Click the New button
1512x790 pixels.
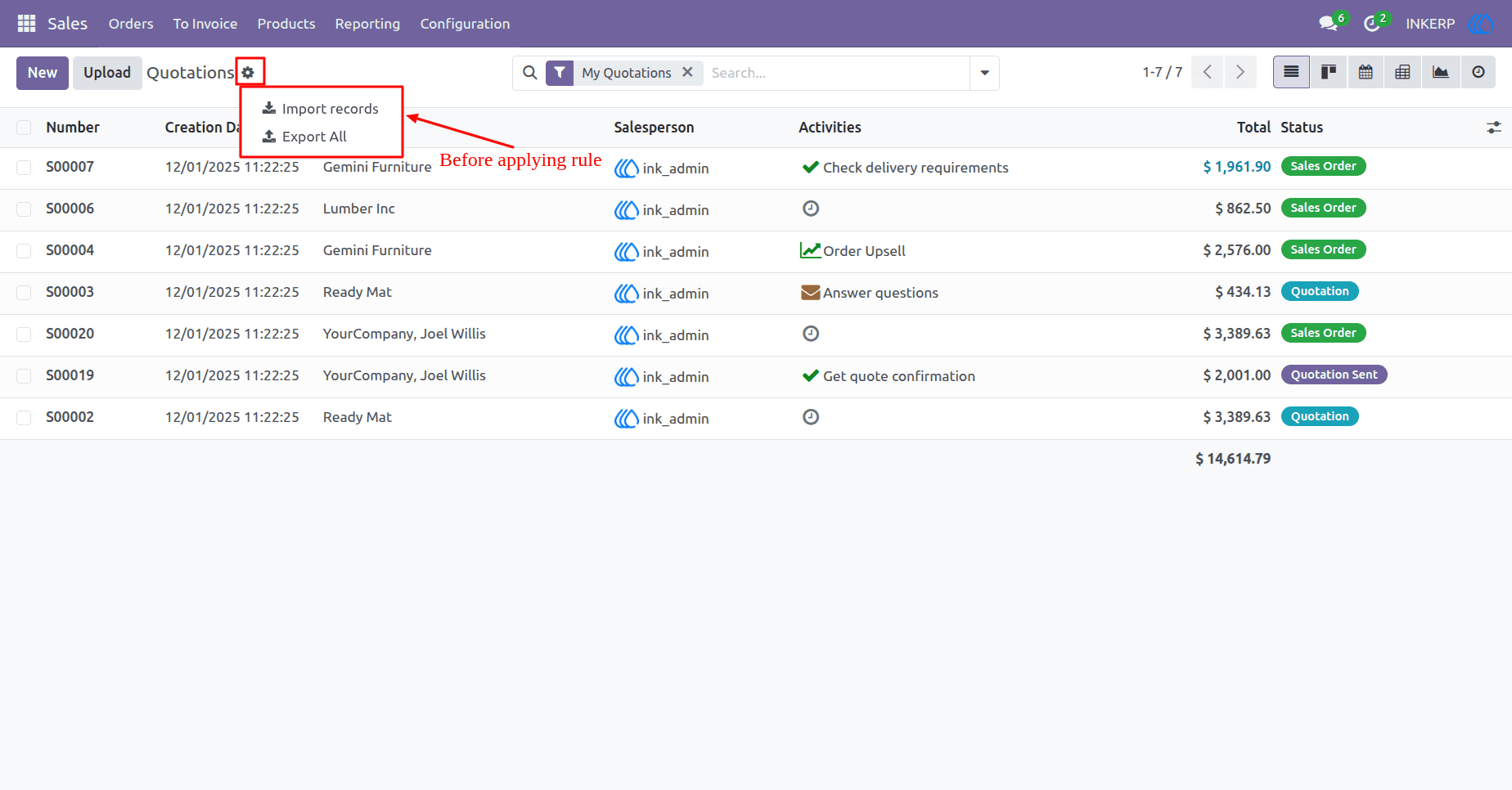[43, 73]
